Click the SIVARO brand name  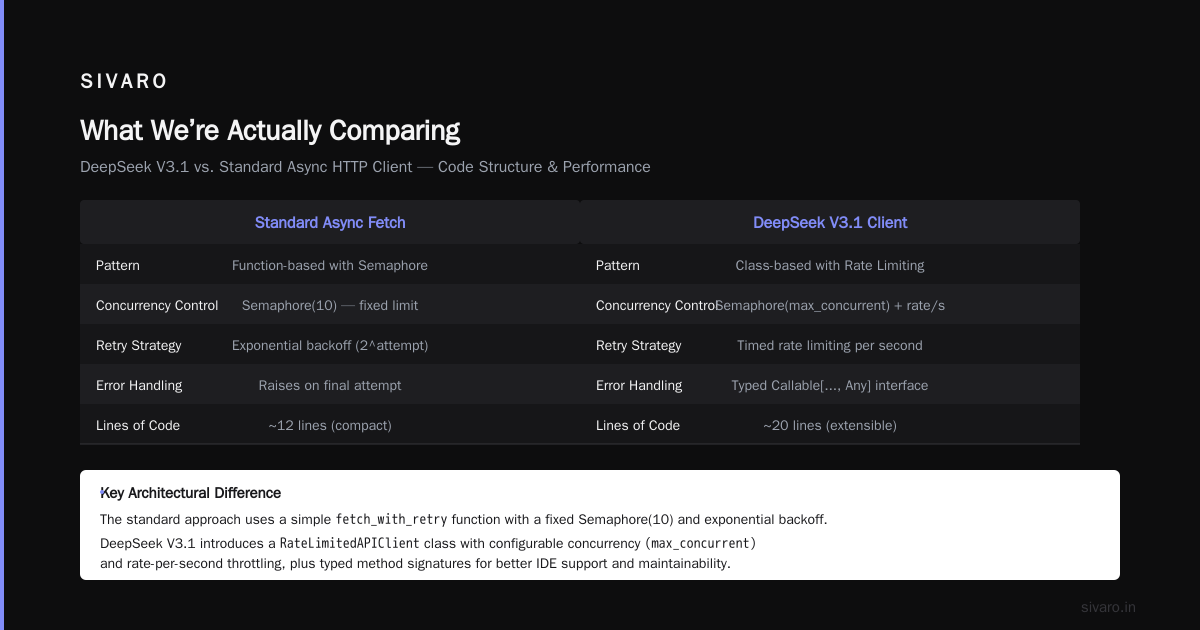pos(124,82)
